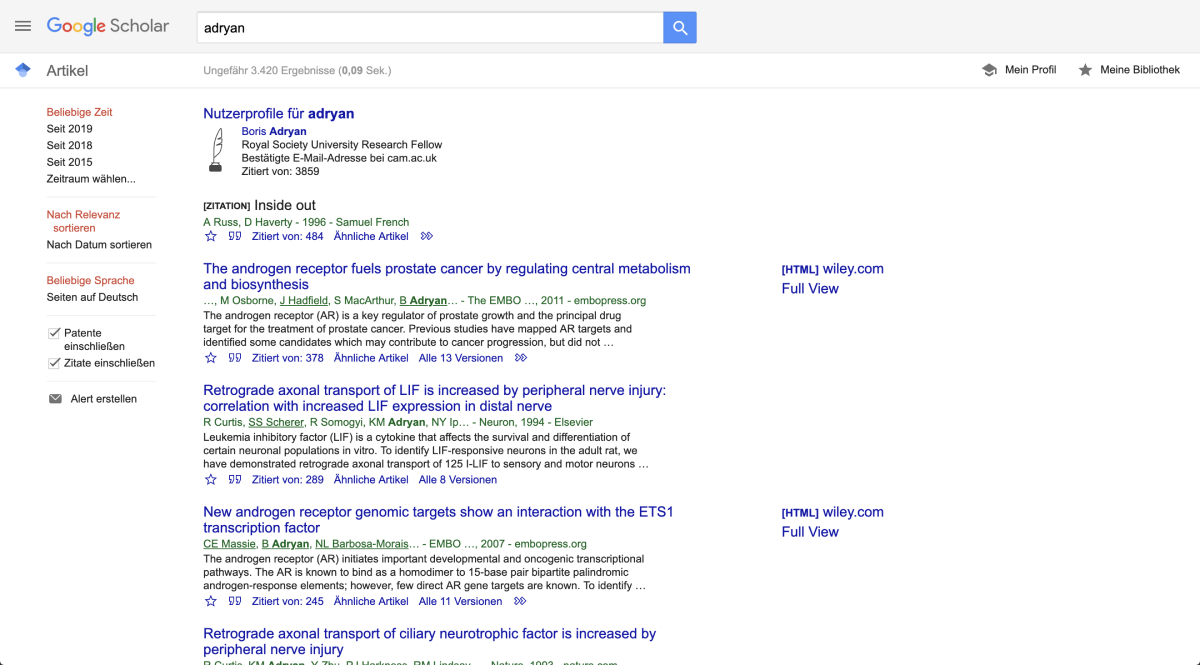Open 'Zeitraum wählen...' custom date range
This screenshot has height=665, width=1200.
(91, 179)
